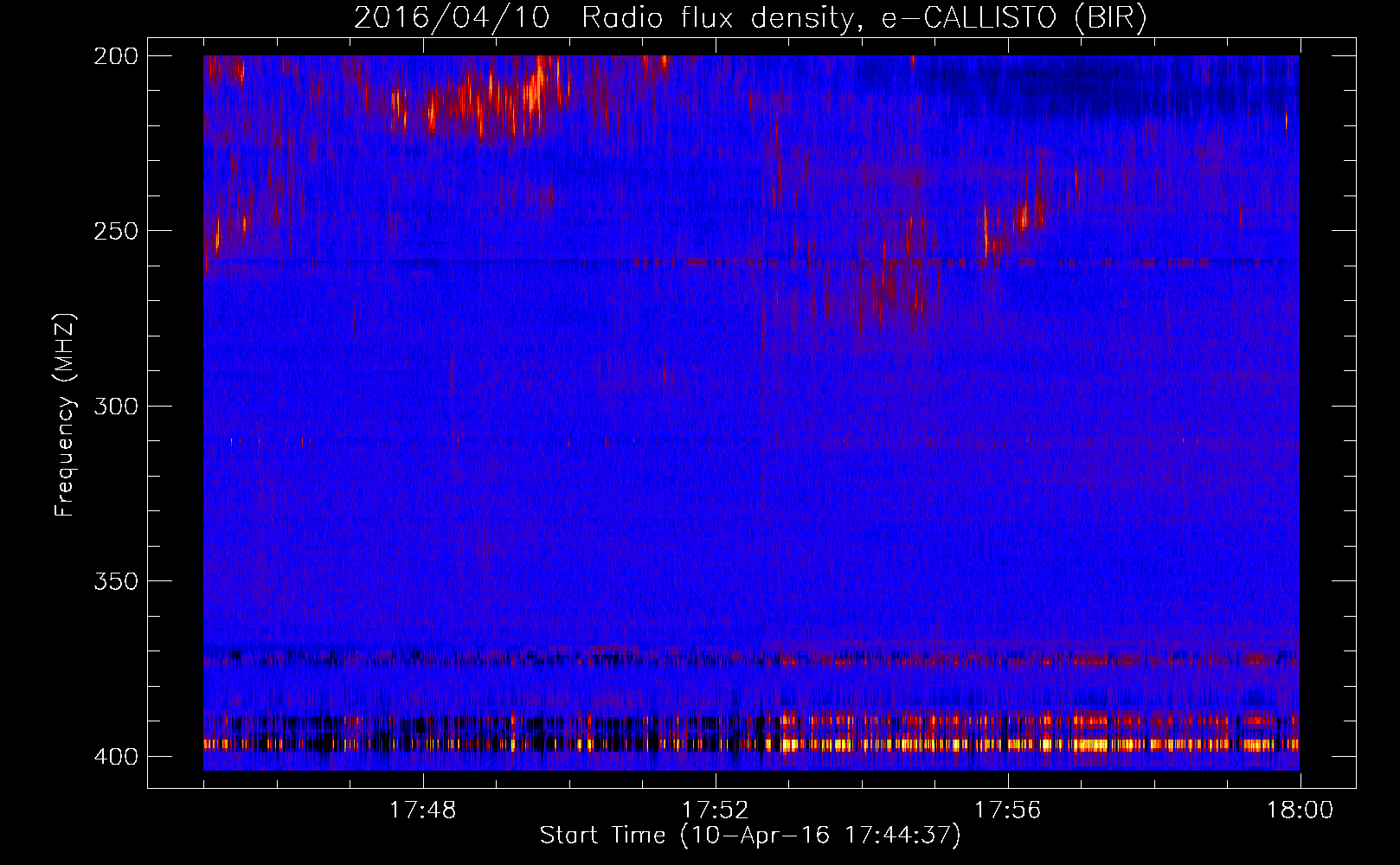Click the plot title "2016/04/10 Radio flux density, e-CALLISTO (BIR)"
1400x865 pixels.
click(x=750, y=18)
